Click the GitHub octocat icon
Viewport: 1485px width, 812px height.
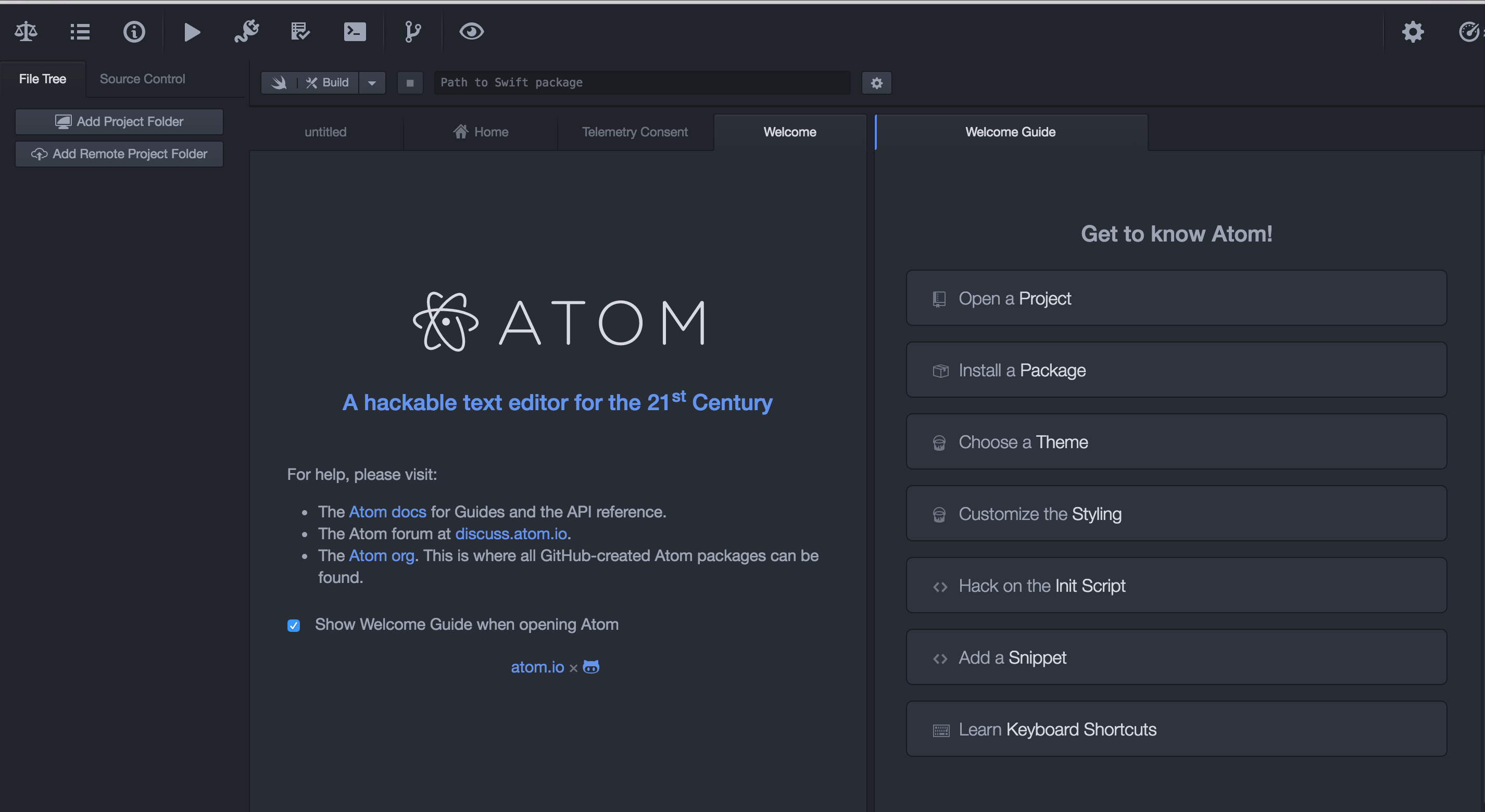[x=591, y=667]
